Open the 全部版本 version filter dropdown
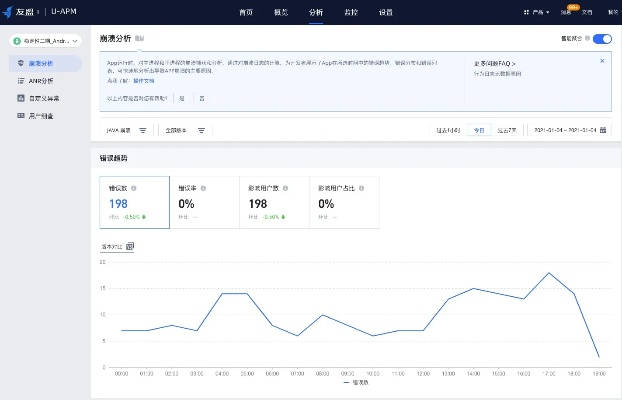Screen dimensions: 622x400 coord(186,130)
